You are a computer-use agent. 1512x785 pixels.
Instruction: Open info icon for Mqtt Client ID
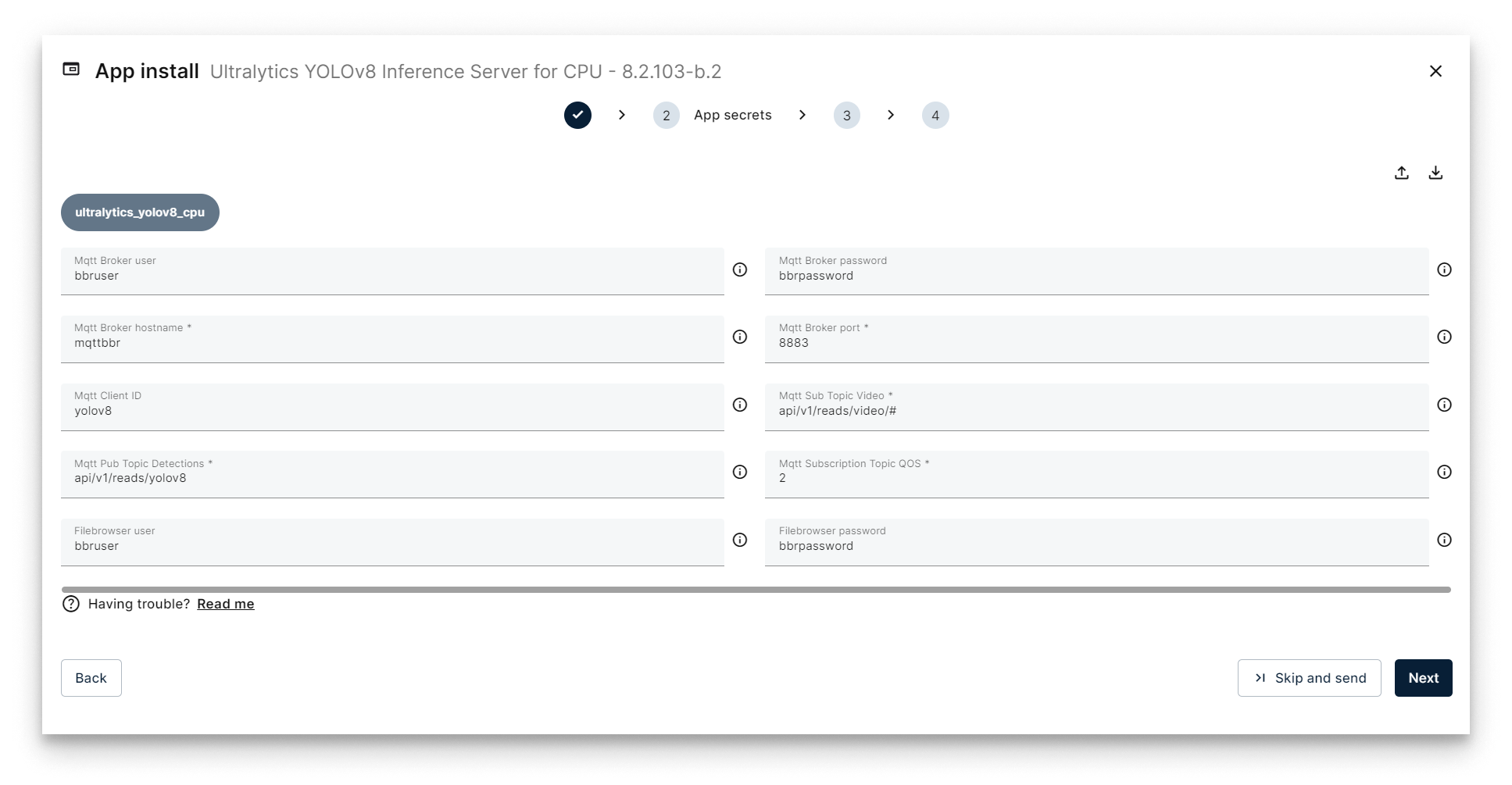pyautogui.click(x=740, y=405)
